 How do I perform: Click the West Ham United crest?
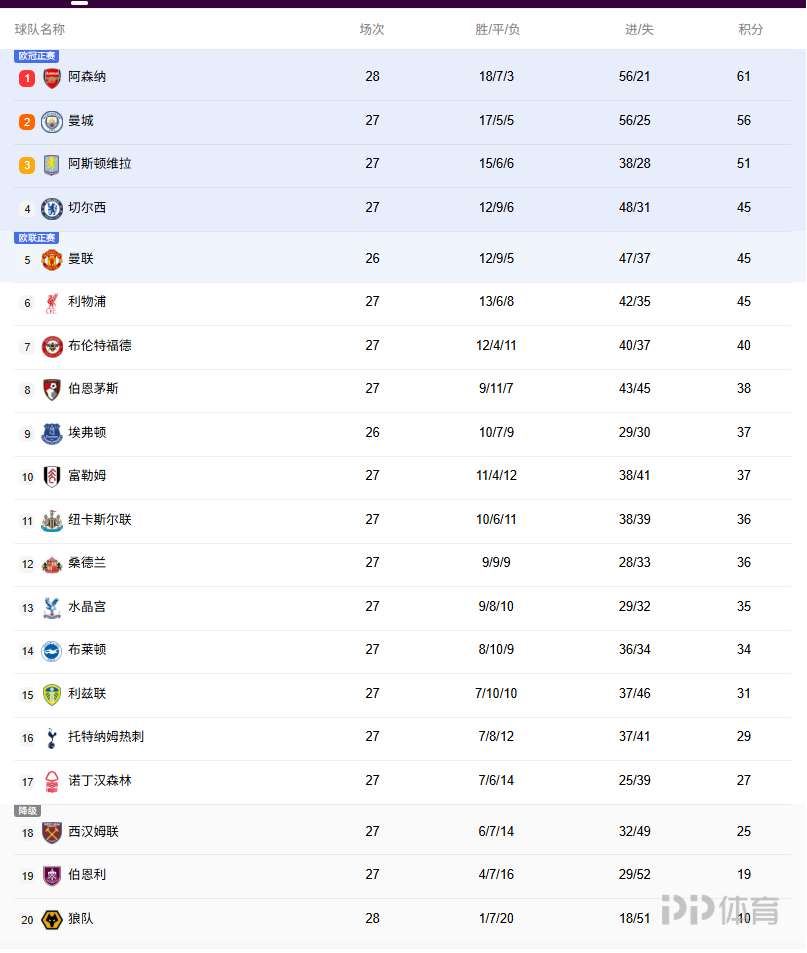point(52,833)
